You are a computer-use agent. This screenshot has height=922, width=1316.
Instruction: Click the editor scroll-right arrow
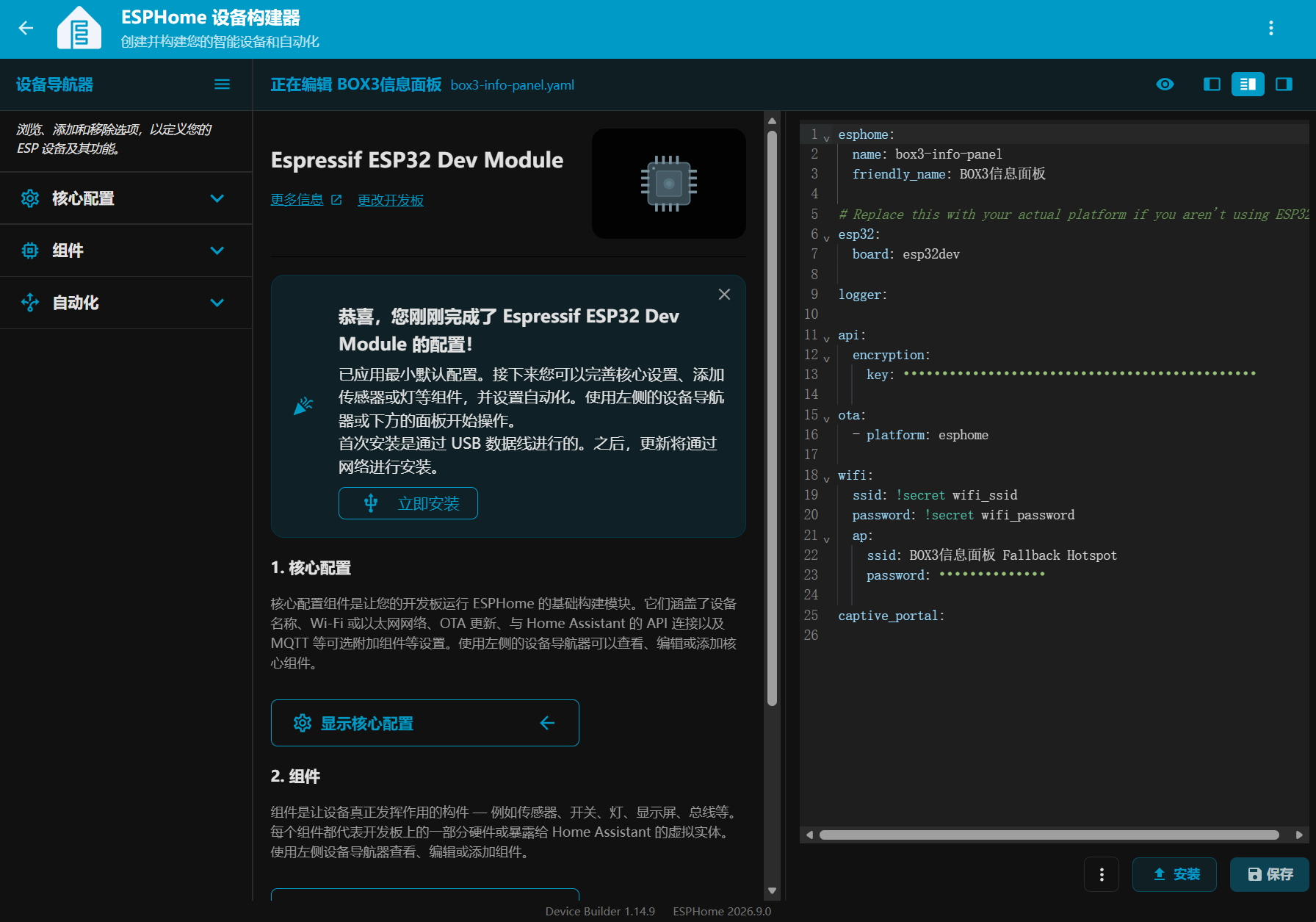(x=1299, y=835)
